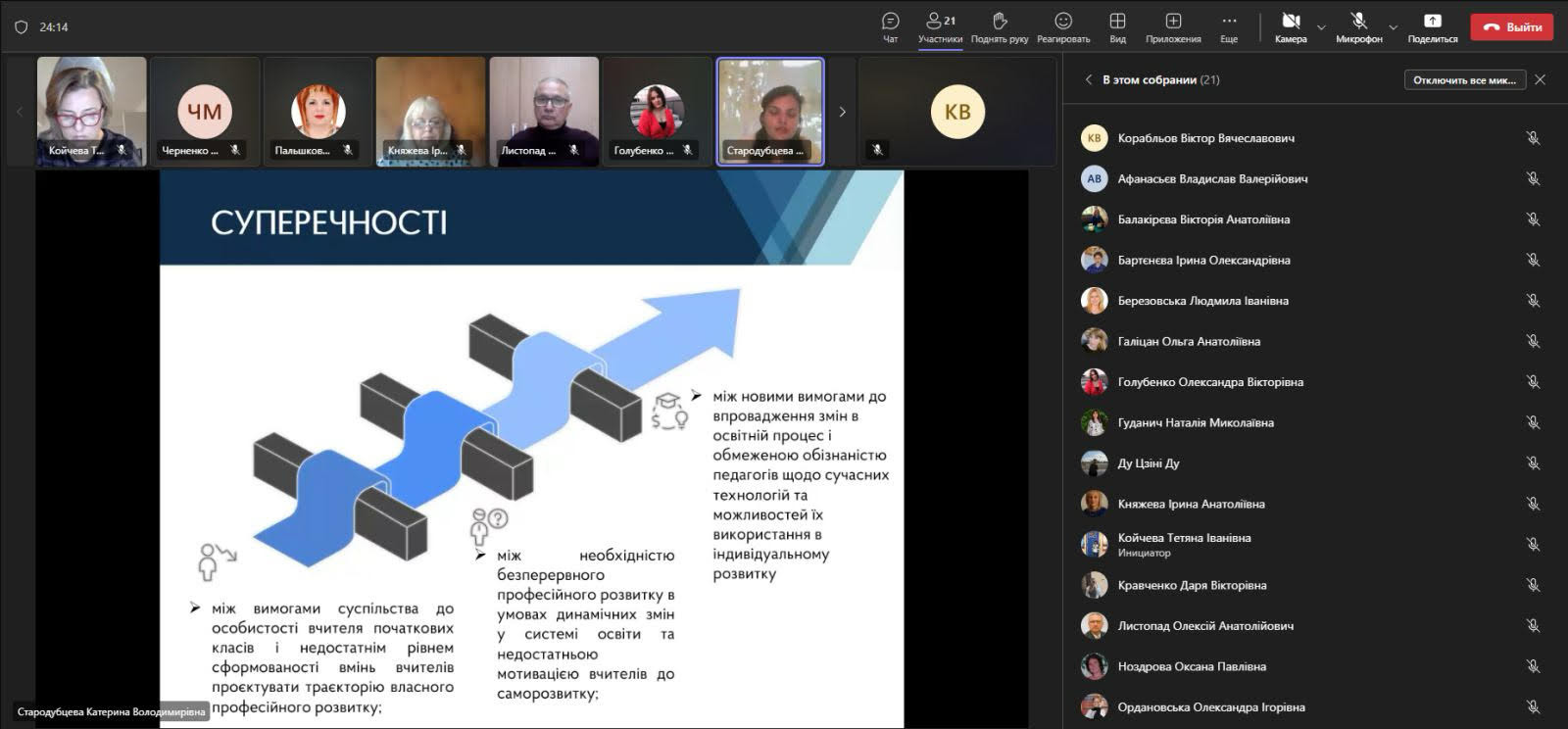Toggle mic icon for Корабльов Віктор Вячеславович
The width and height of the screenshot is (1568, 729).
point(1533,138)
